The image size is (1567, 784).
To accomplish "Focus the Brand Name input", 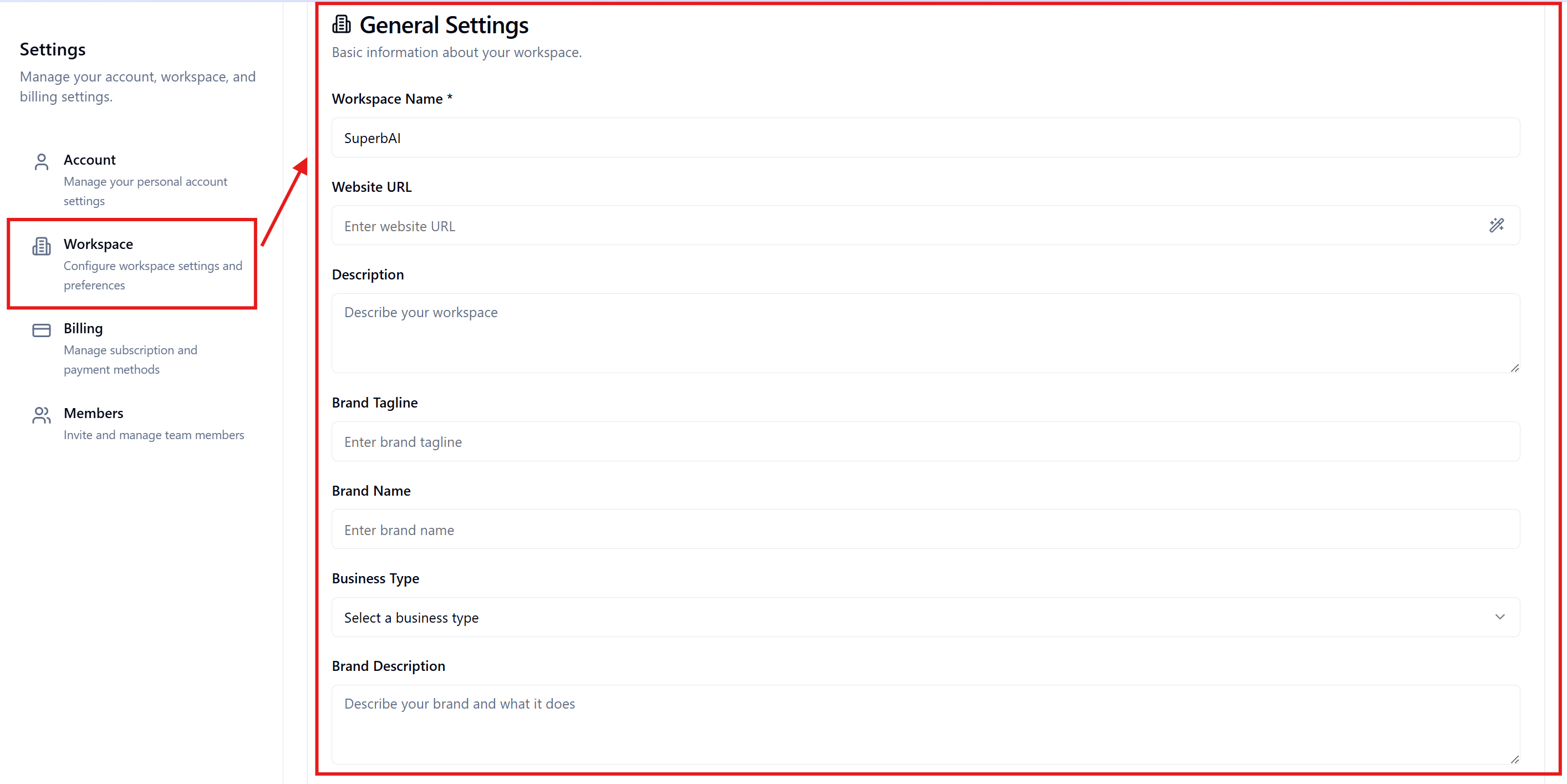I will (x=925, y=530).
